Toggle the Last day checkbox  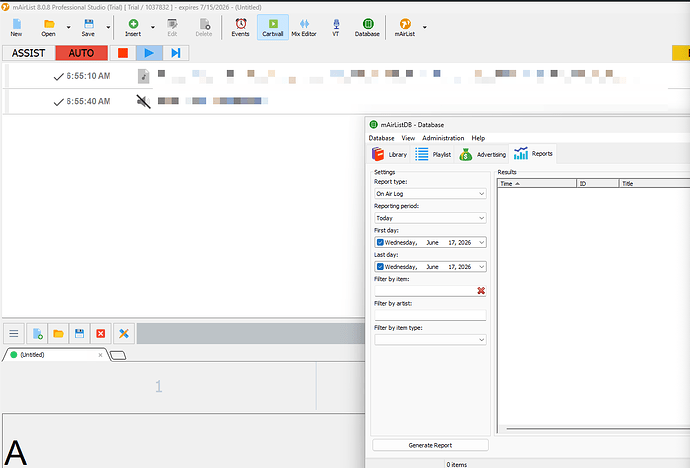click(380, 267)
